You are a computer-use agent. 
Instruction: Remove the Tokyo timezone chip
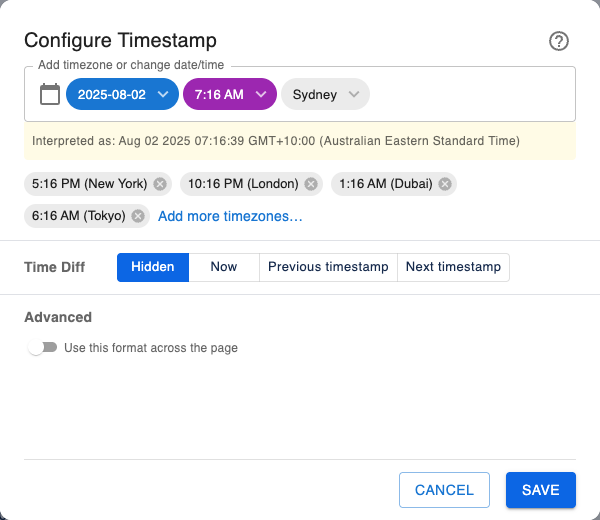point(138,216)
